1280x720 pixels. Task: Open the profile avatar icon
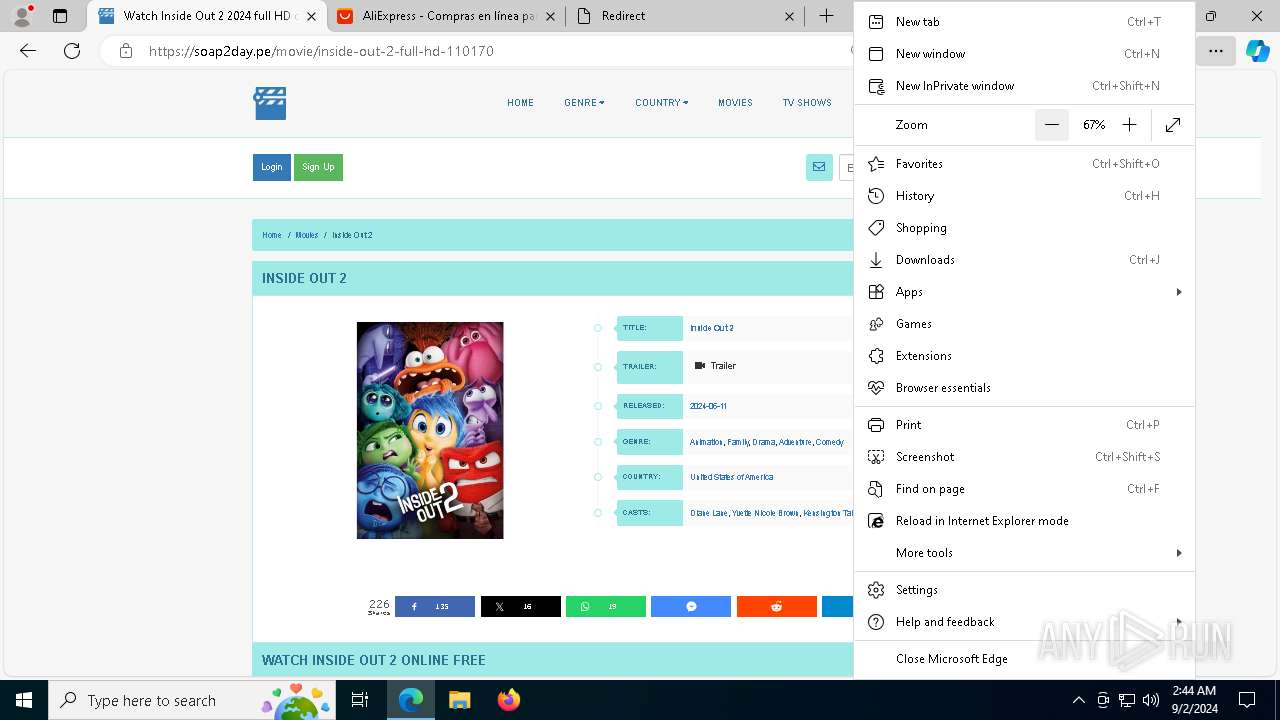point(22,16)
